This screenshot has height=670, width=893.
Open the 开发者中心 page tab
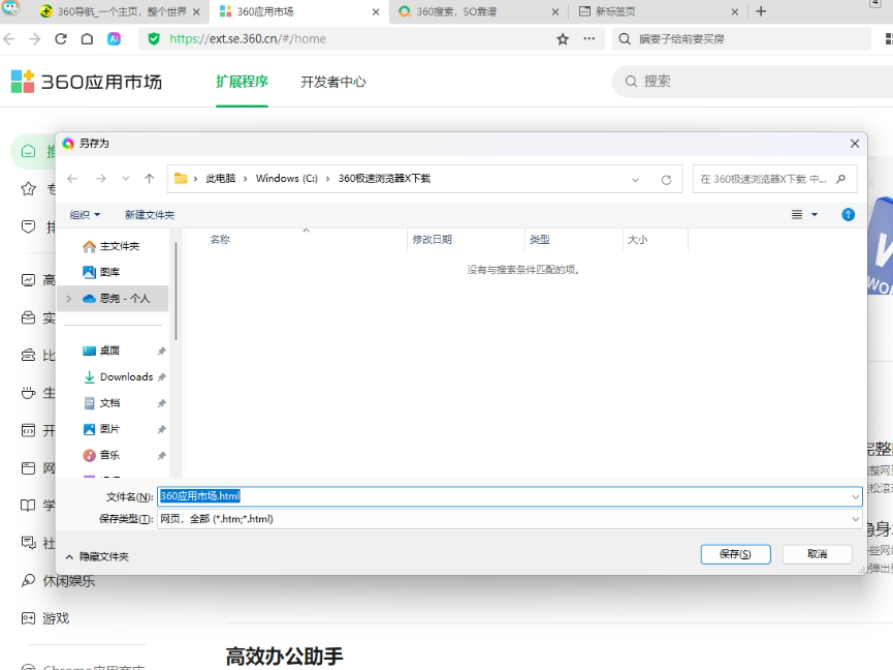[x=333, y=82]
